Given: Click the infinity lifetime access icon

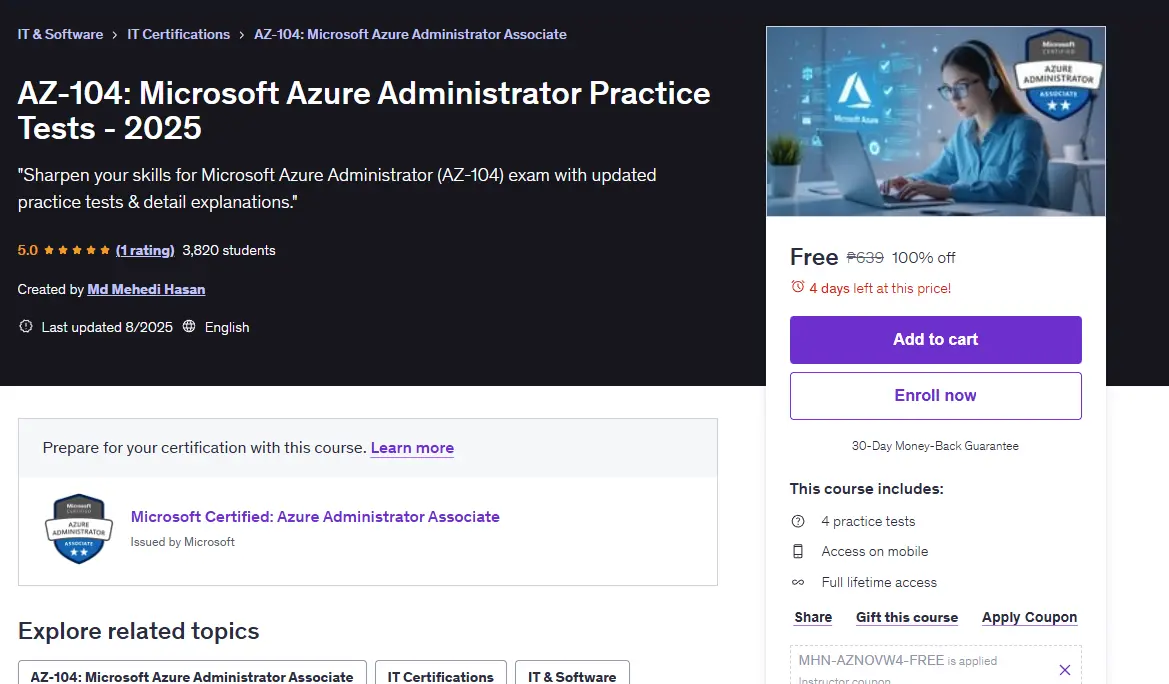Looking at the screenshot, I should click(x=798, y=583).
